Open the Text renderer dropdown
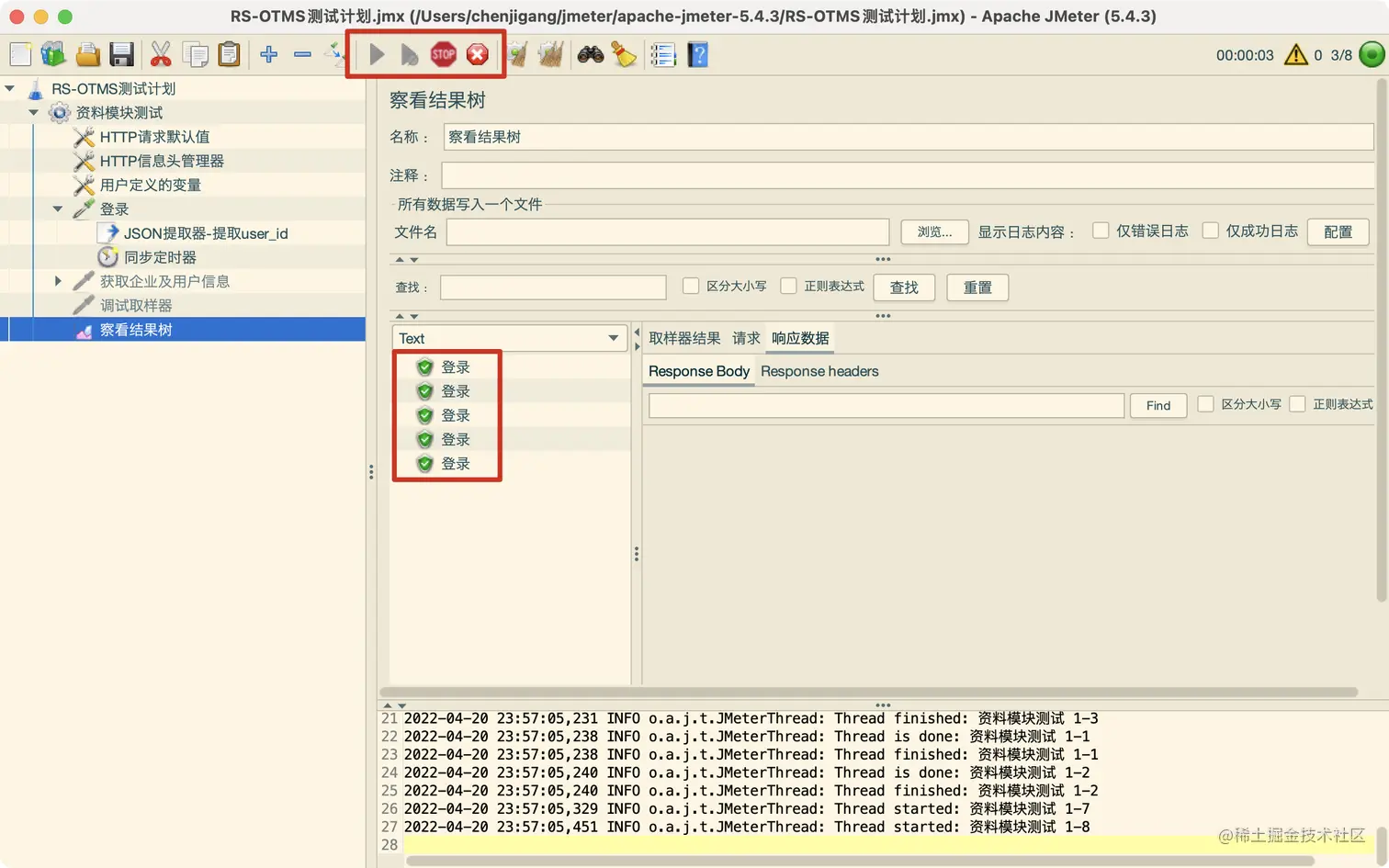 (509, 338)
